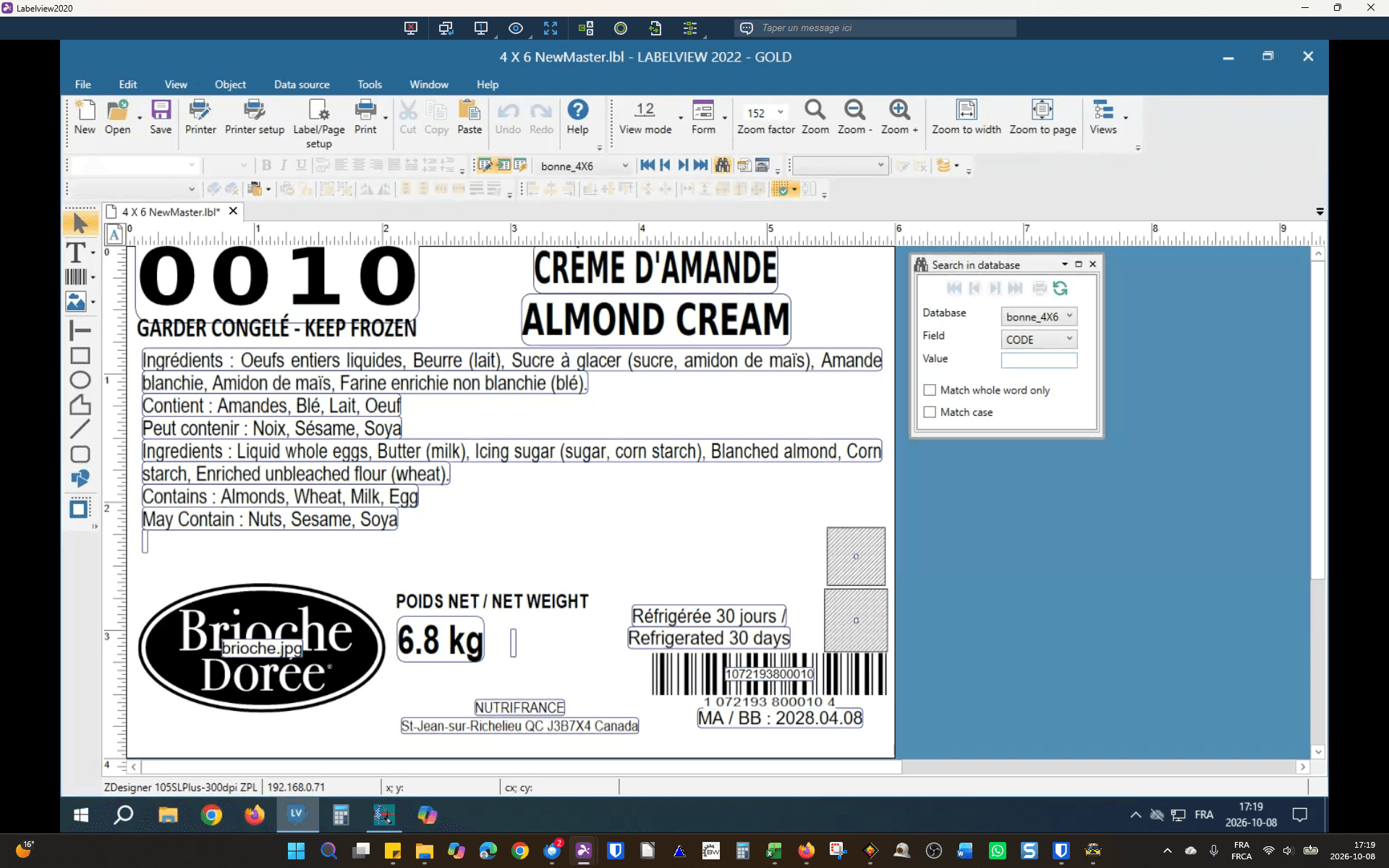This screenshot has height=868, width=1389.
Task: Enable Match case checkbox
Action: [x=930, y=412]
